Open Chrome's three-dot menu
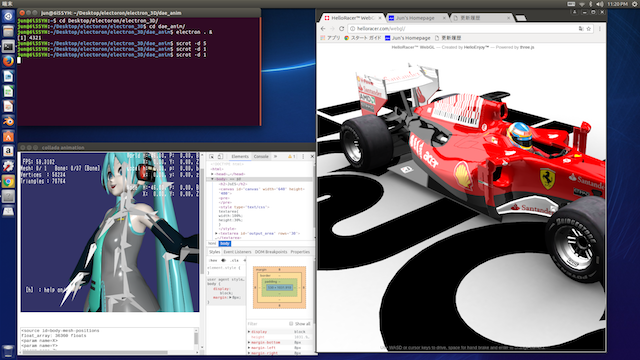Image resolution: width=640 pixels, height=360 pixels. pos(600,29)
